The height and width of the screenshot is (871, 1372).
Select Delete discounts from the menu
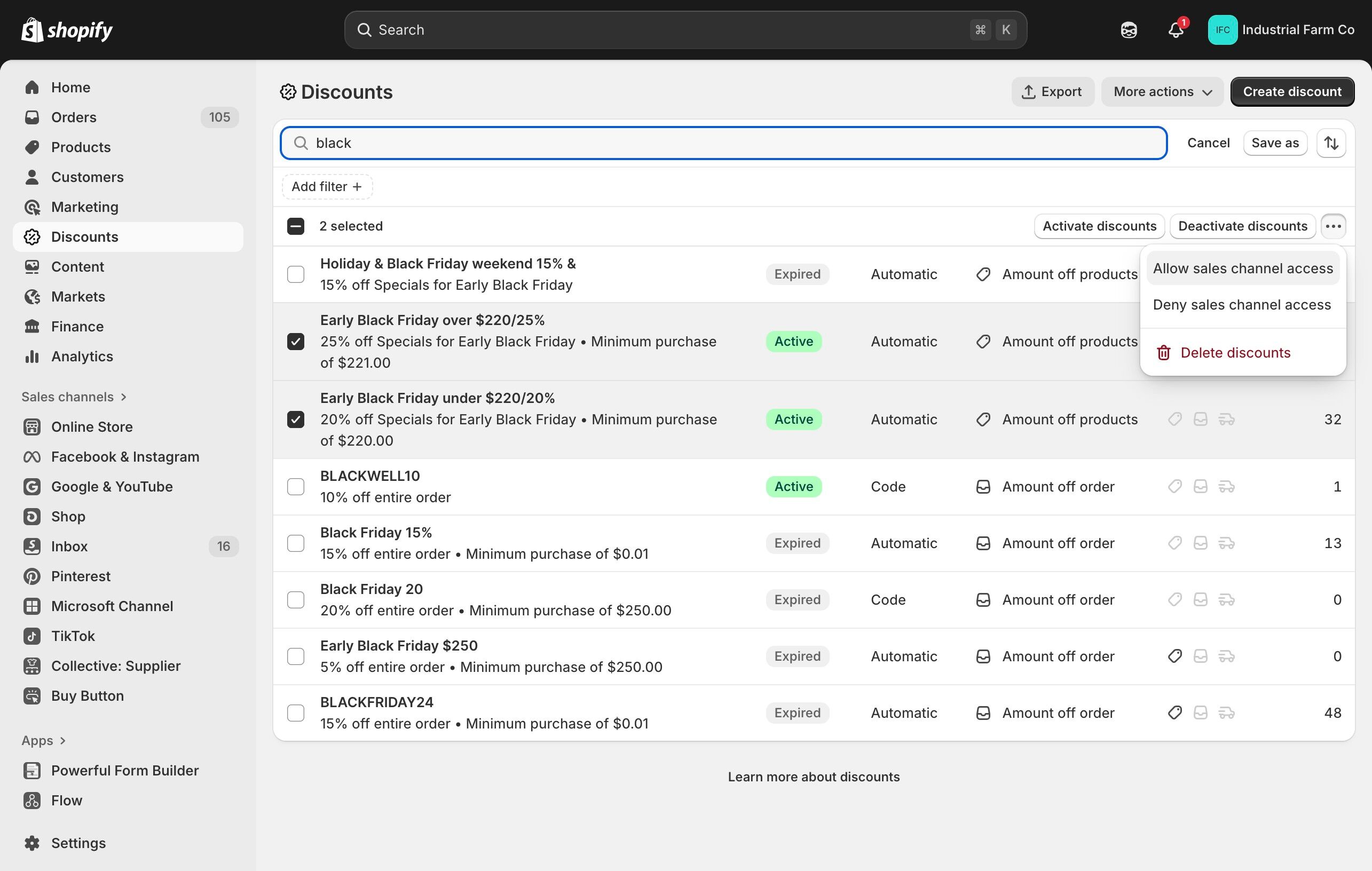[1235, 353]
